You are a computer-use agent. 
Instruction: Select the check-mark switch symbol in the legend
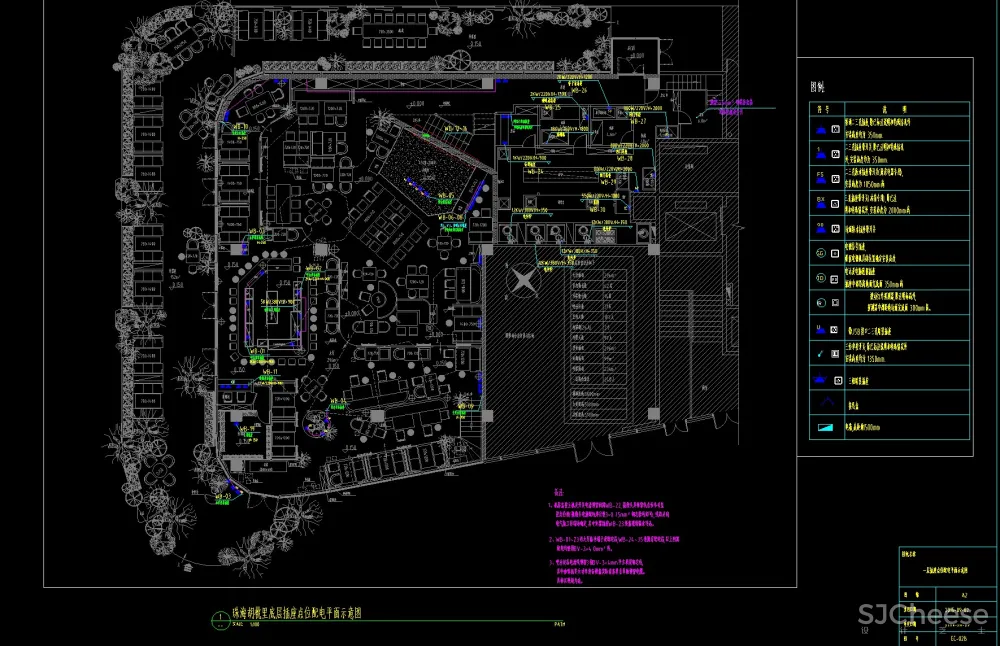click(820, 353)
